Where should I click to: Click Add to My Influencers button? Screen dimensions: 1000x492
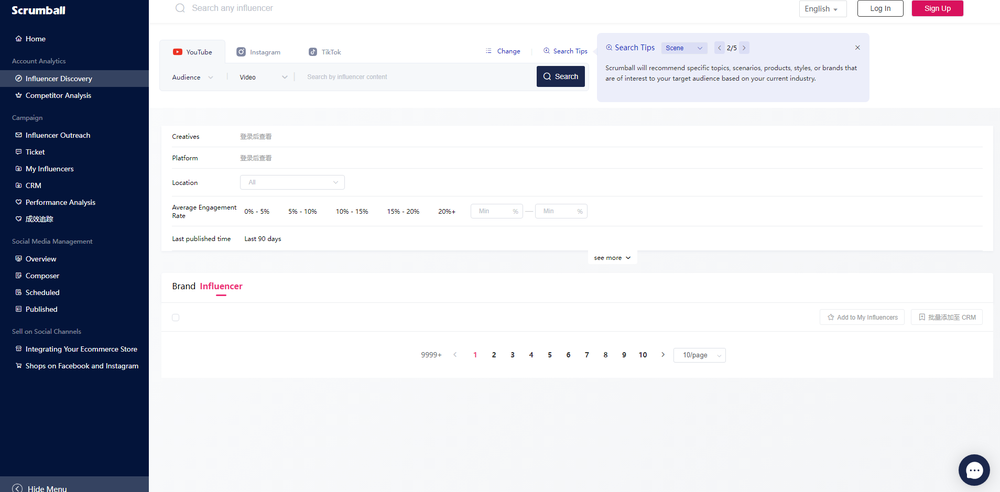(x=862, y=317)
